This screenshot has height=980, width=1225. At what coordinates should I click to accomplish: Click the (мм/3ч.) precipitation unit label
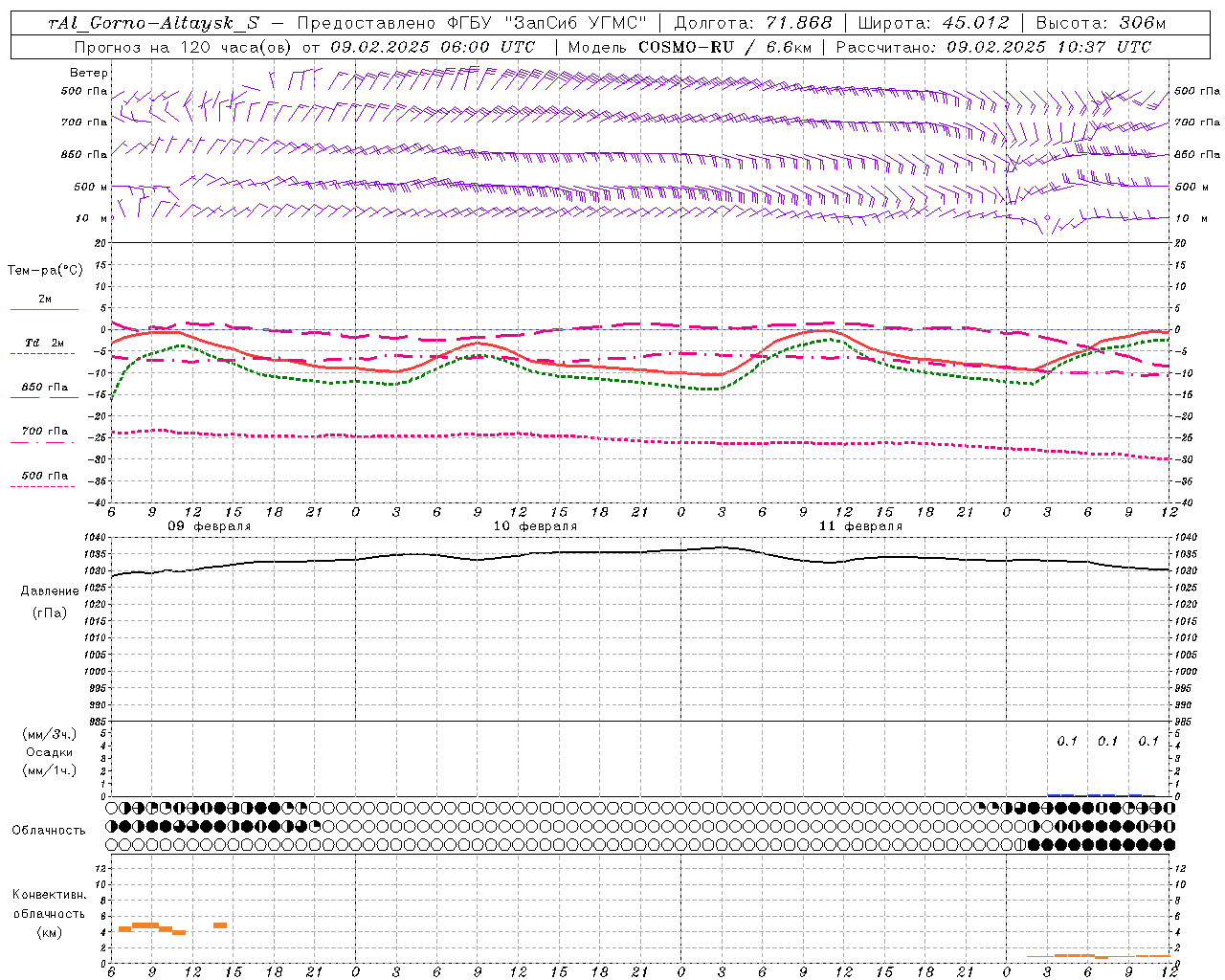coord(50,735)
